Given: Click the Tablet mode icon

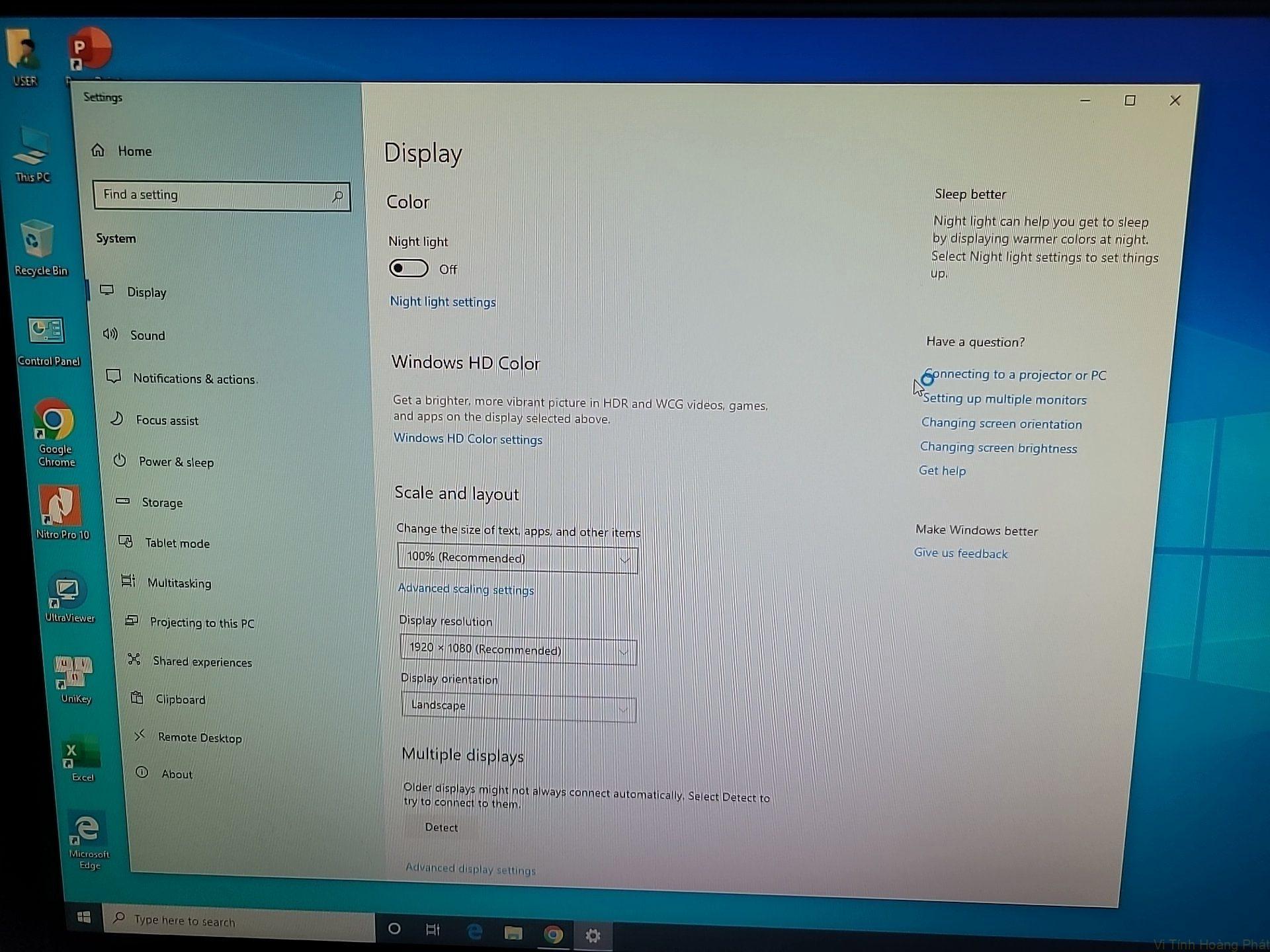Looking at the screenshot, I should (126, 541).
